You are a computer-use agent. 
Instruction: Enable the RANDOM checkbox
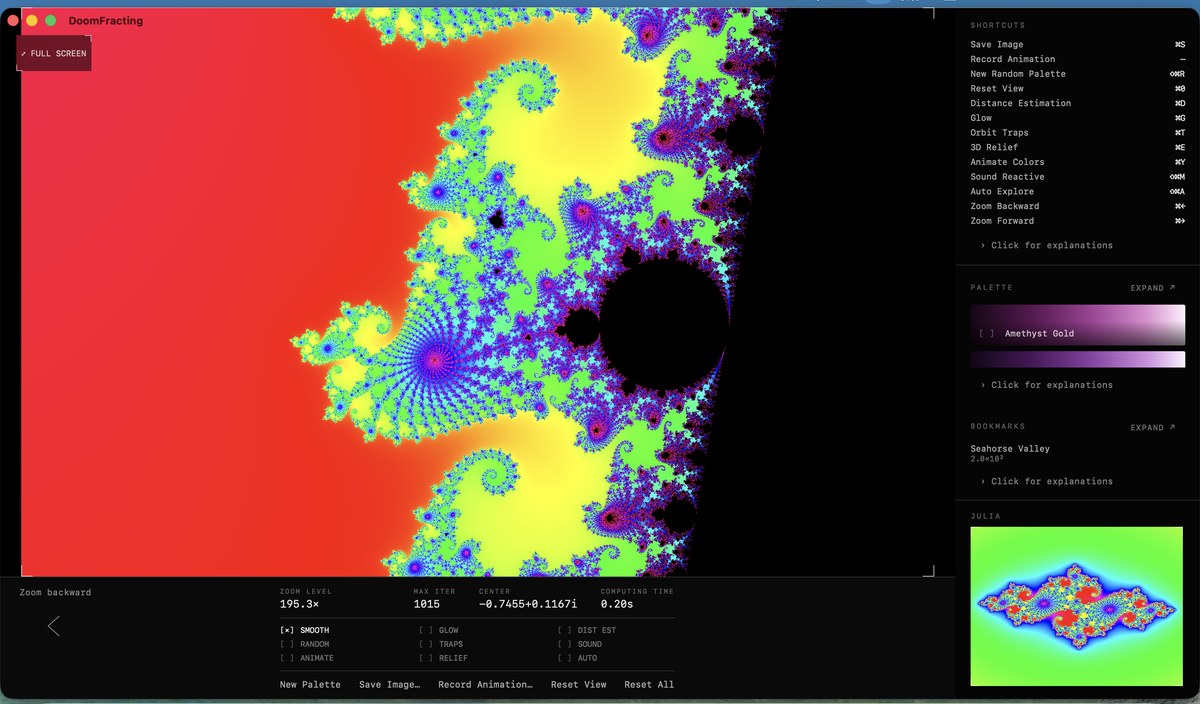(x=287, y=644)
